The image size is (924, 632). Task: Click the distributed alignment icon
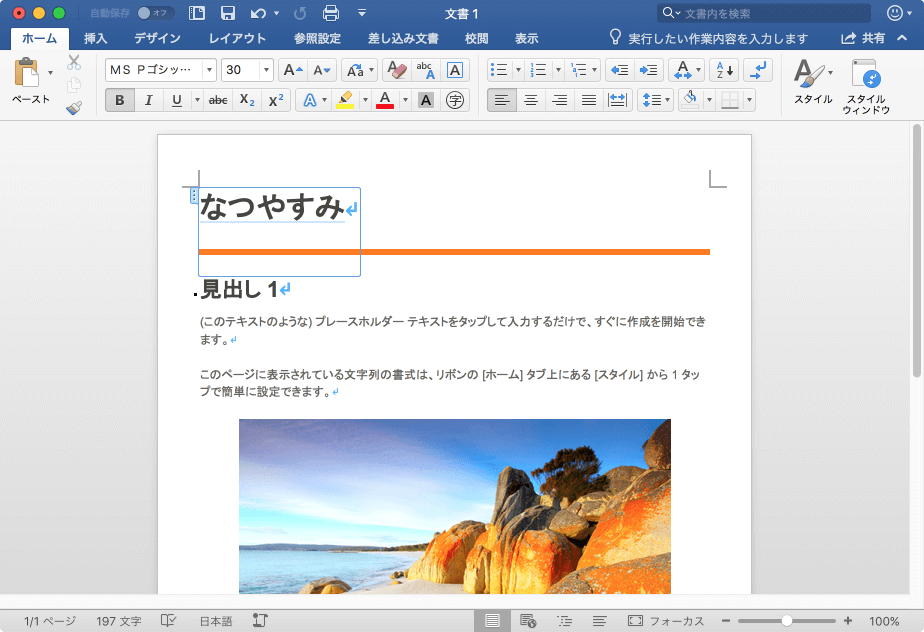(x=617, y=100)
